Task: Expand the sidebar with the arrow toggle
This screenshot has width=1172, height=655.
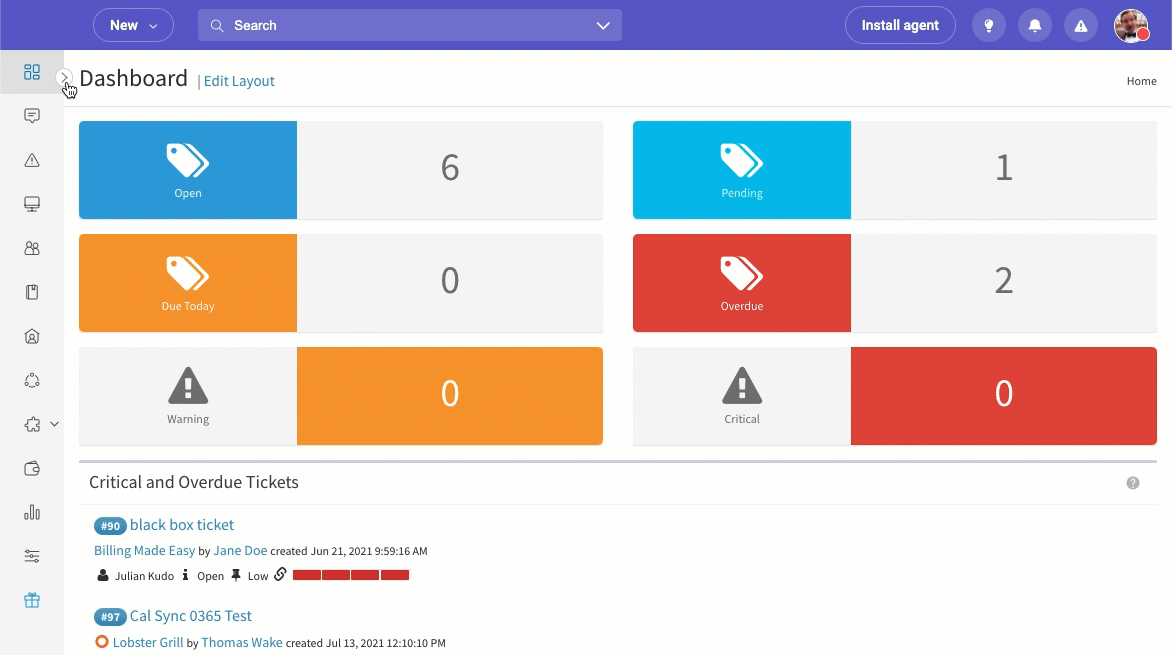Action: (x=64, y=77)
